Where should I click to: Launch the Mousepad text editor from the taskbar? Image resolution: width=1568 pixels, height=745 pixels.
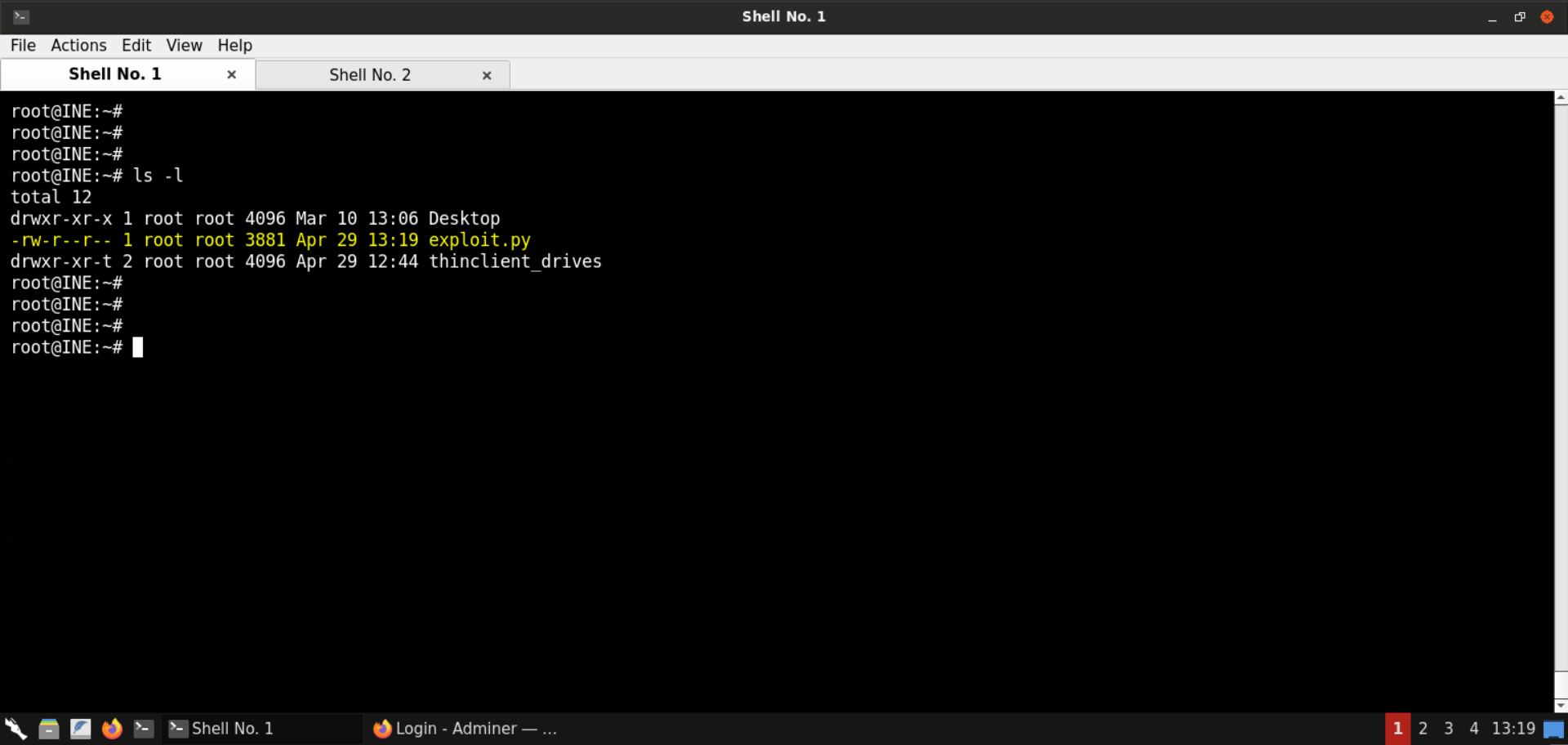80,728
